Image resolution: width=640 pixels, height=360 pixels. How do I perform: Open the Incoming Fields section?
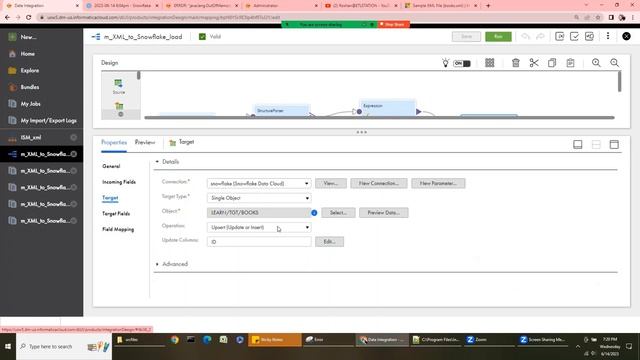coord(119,182)
